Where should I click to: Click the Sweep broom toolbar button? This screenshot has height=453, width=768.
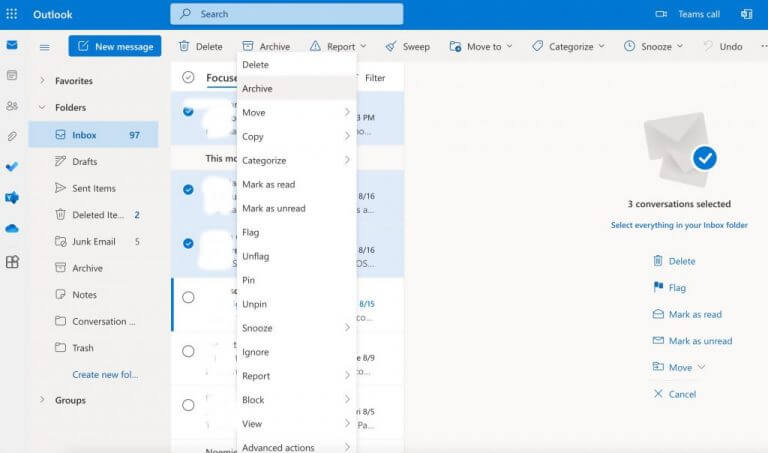point(408,47)
